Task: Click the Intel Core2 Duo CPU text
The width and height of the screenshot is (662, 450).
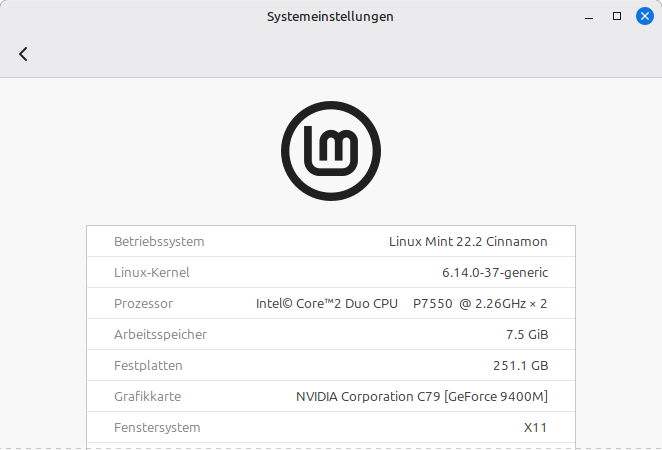Action: [x=401, y=303]
